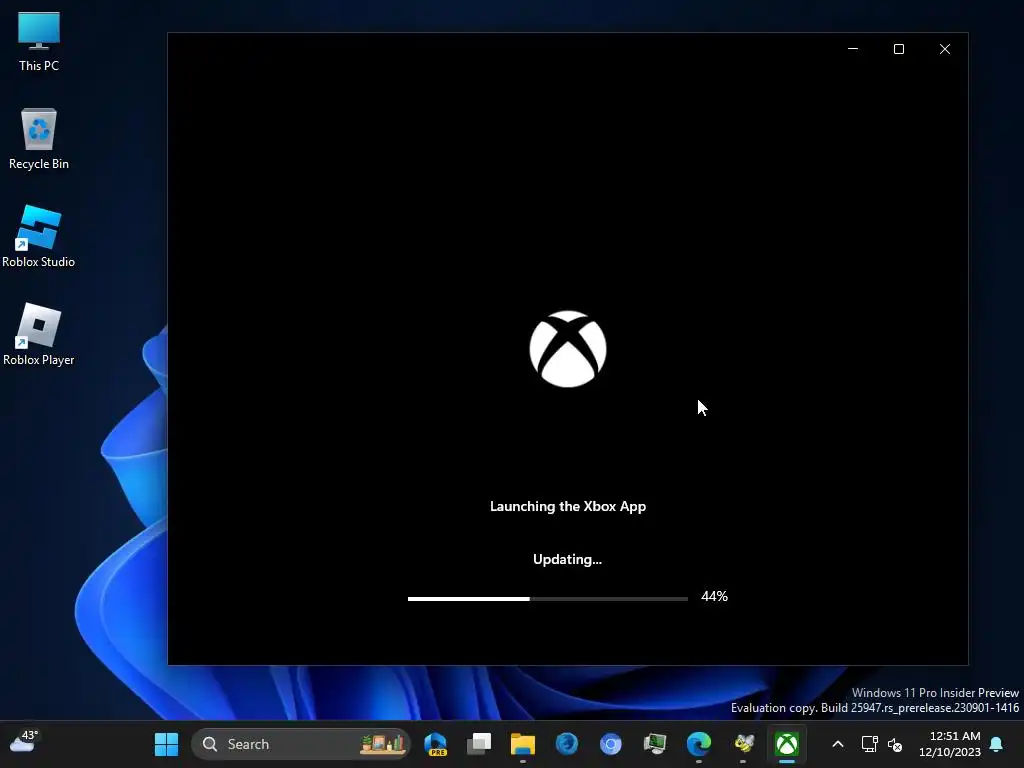Open Microsoft Edge from the taskbar
The width and height of the screenshot is (1024, 768).
(x=699, y=744)
